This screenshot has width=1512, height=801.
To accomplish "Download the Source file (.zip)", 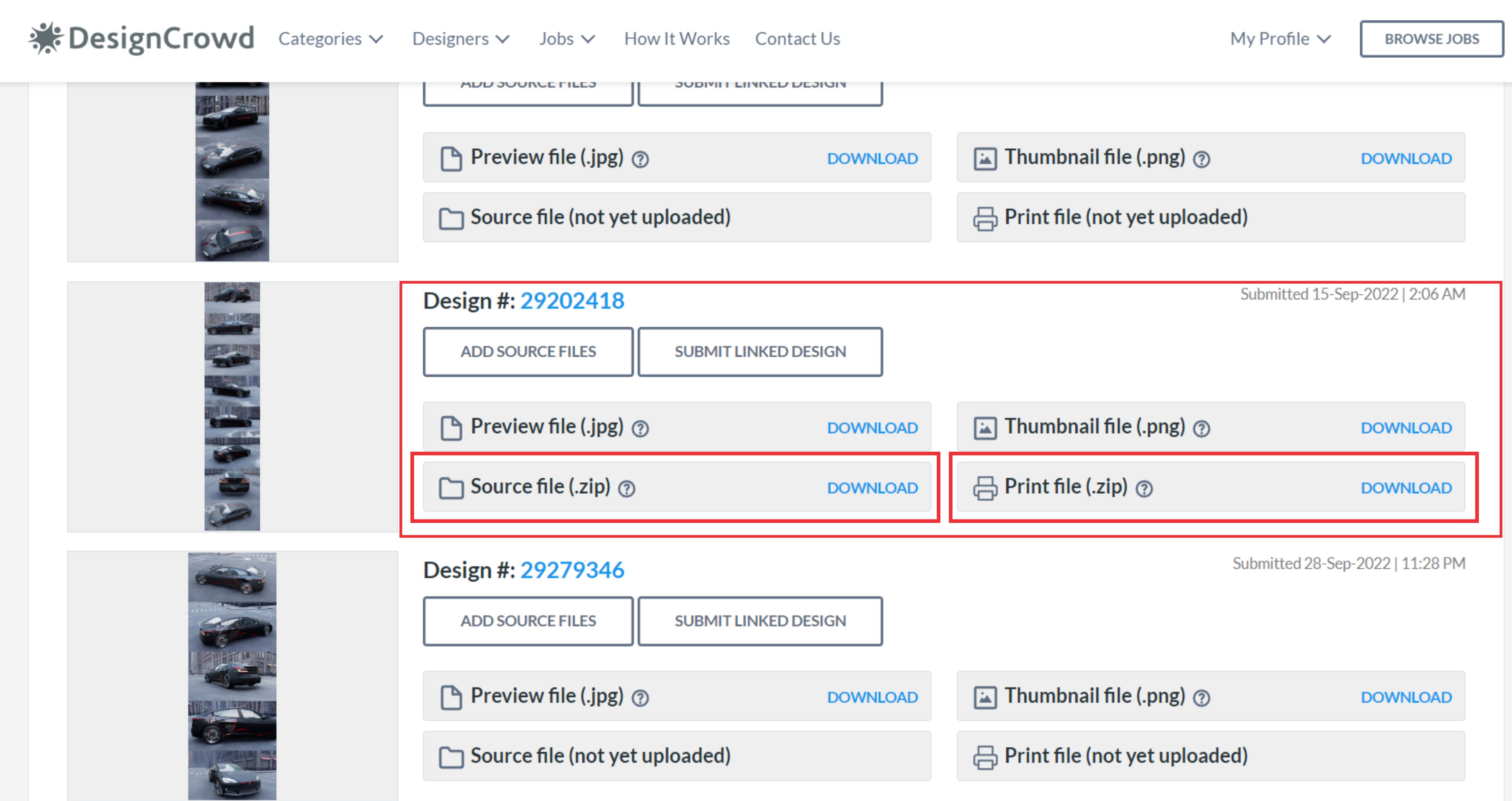I will [872, 488].
